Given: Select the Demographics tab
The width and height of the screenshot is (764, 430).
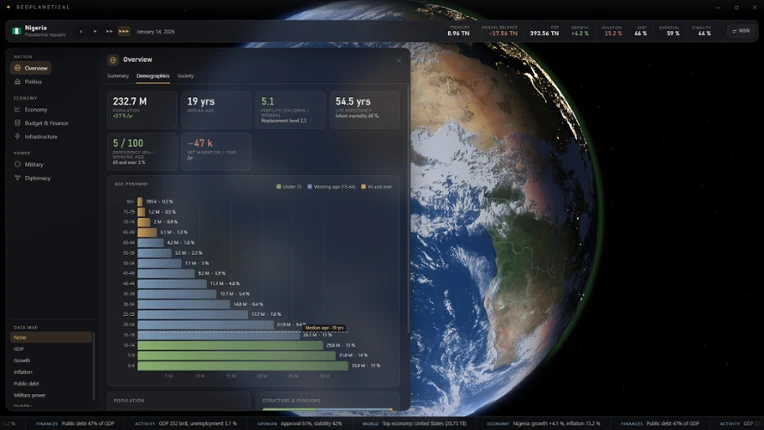Looking at the screenshot, I should coord(153,76).
